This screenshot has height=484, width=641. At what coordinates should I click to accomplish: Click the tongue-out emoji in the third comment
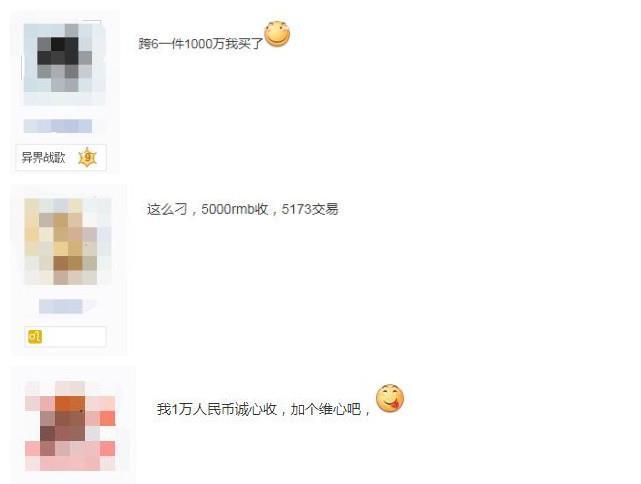[x=390, y=398]
